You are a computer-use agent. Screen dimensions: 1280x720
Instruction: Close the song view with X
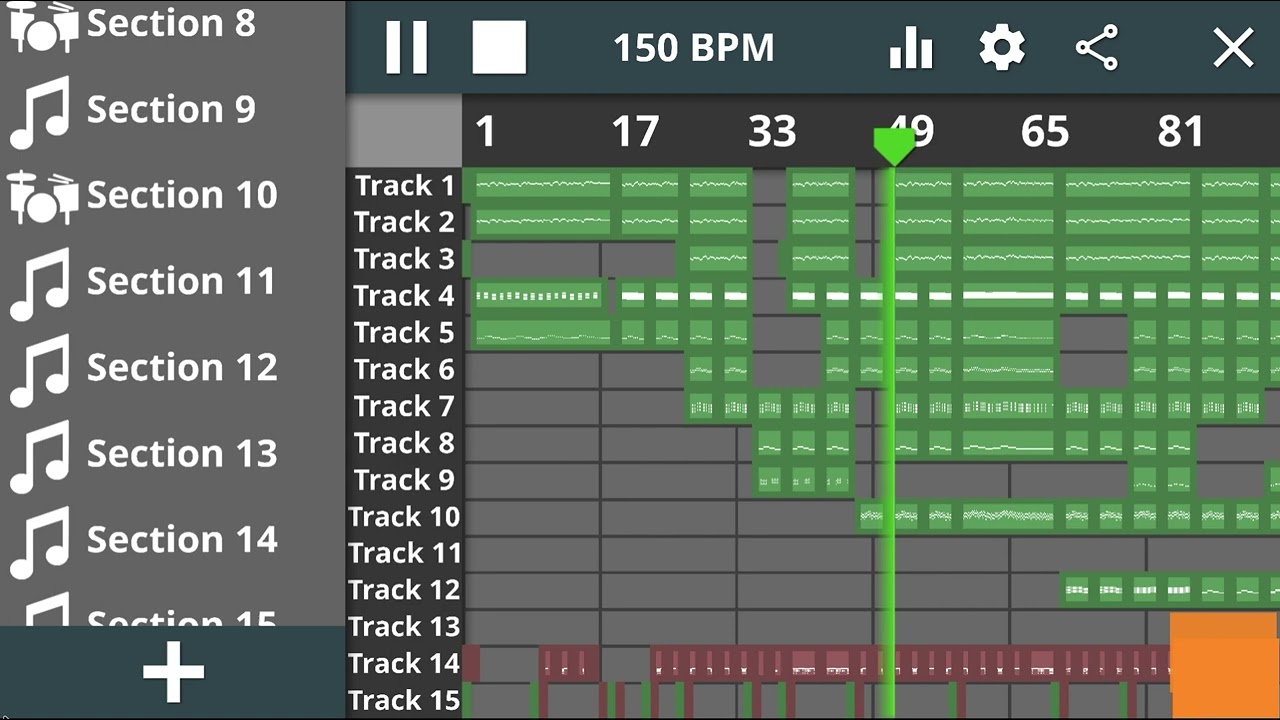pyautogui.click(x=1233, y=47)
